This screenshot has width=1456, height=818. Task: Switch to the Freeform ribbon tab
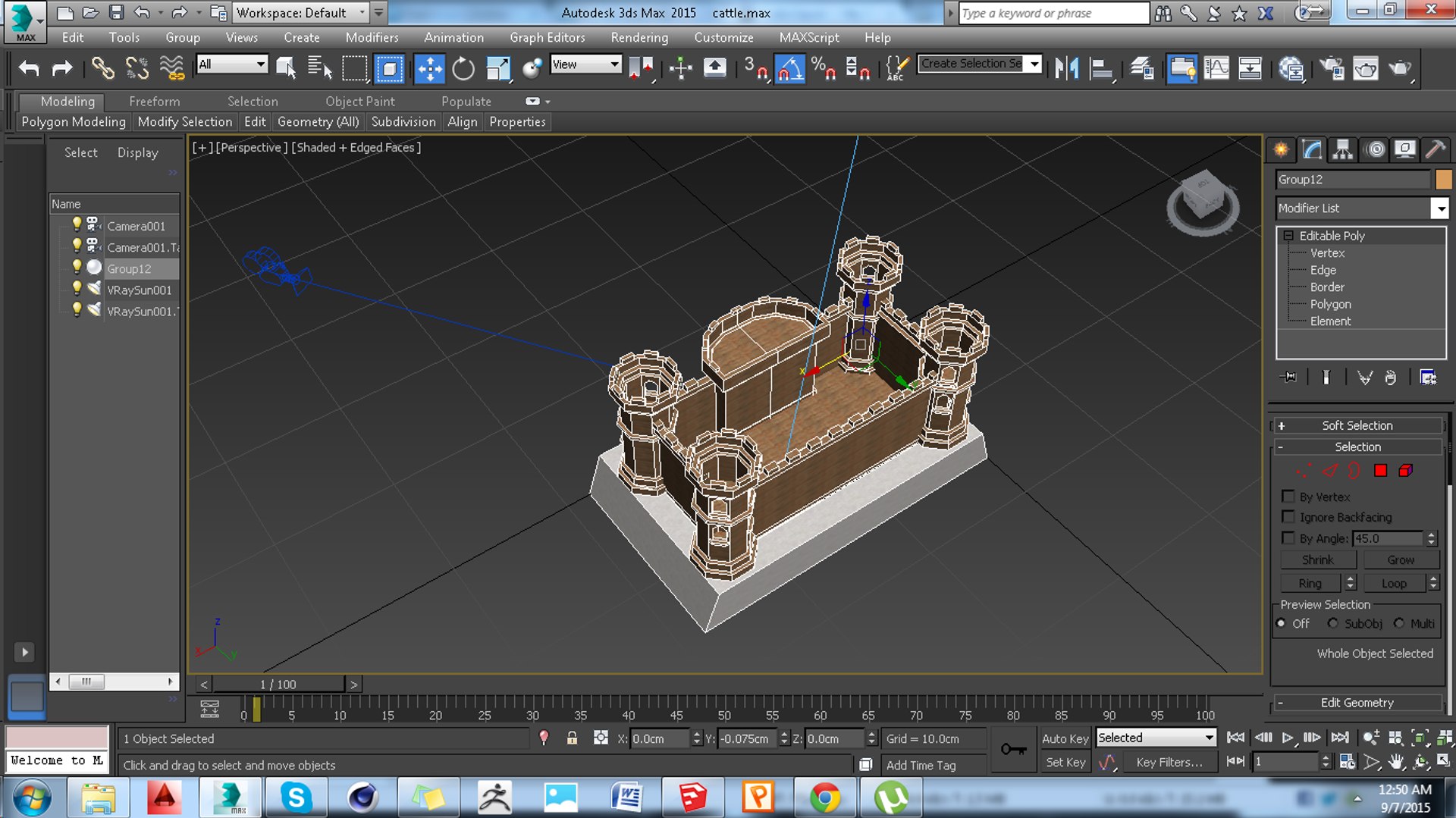(154, 101)
